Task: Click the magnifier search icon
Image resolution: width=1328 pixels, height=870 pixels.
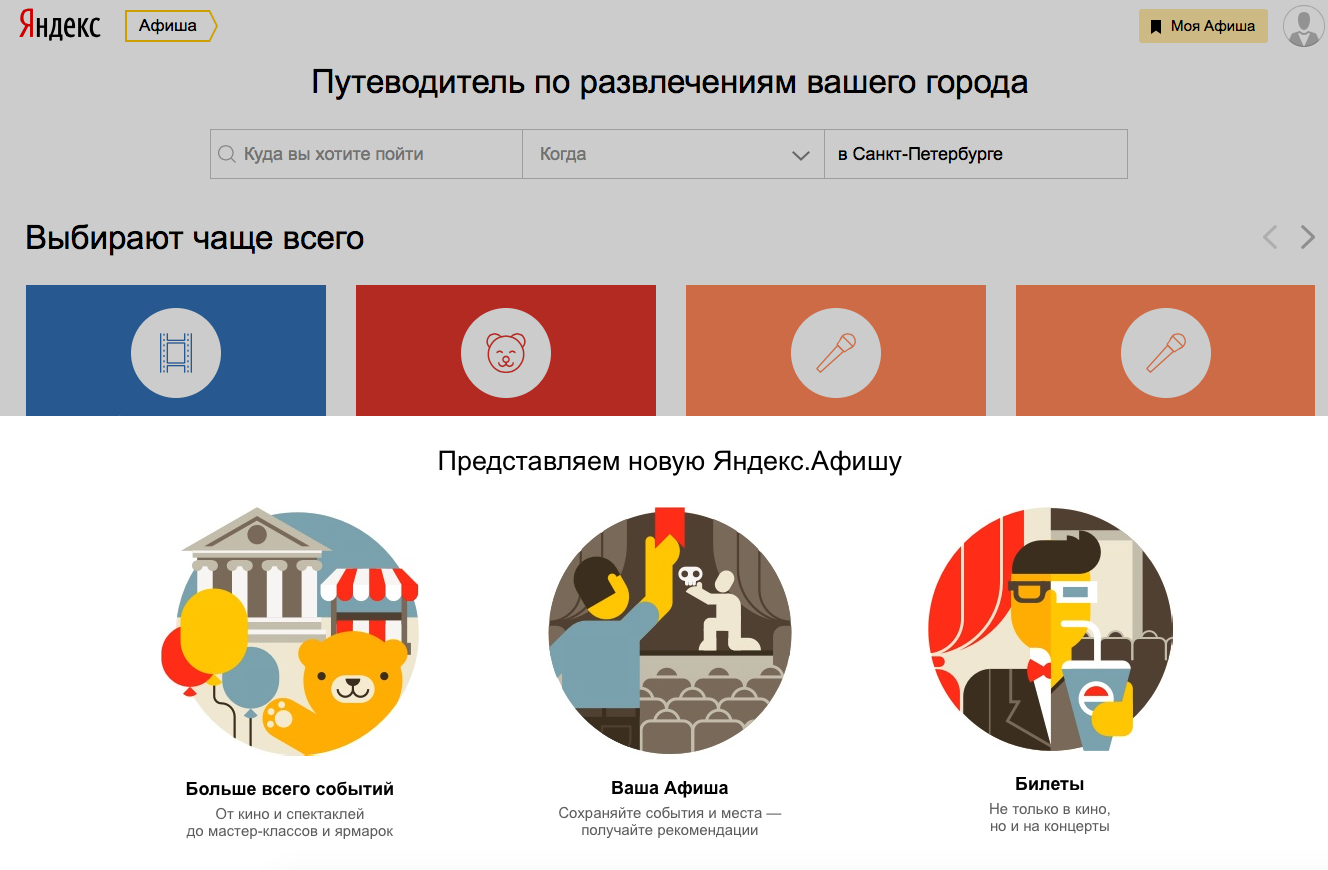Action: (227, 154)
